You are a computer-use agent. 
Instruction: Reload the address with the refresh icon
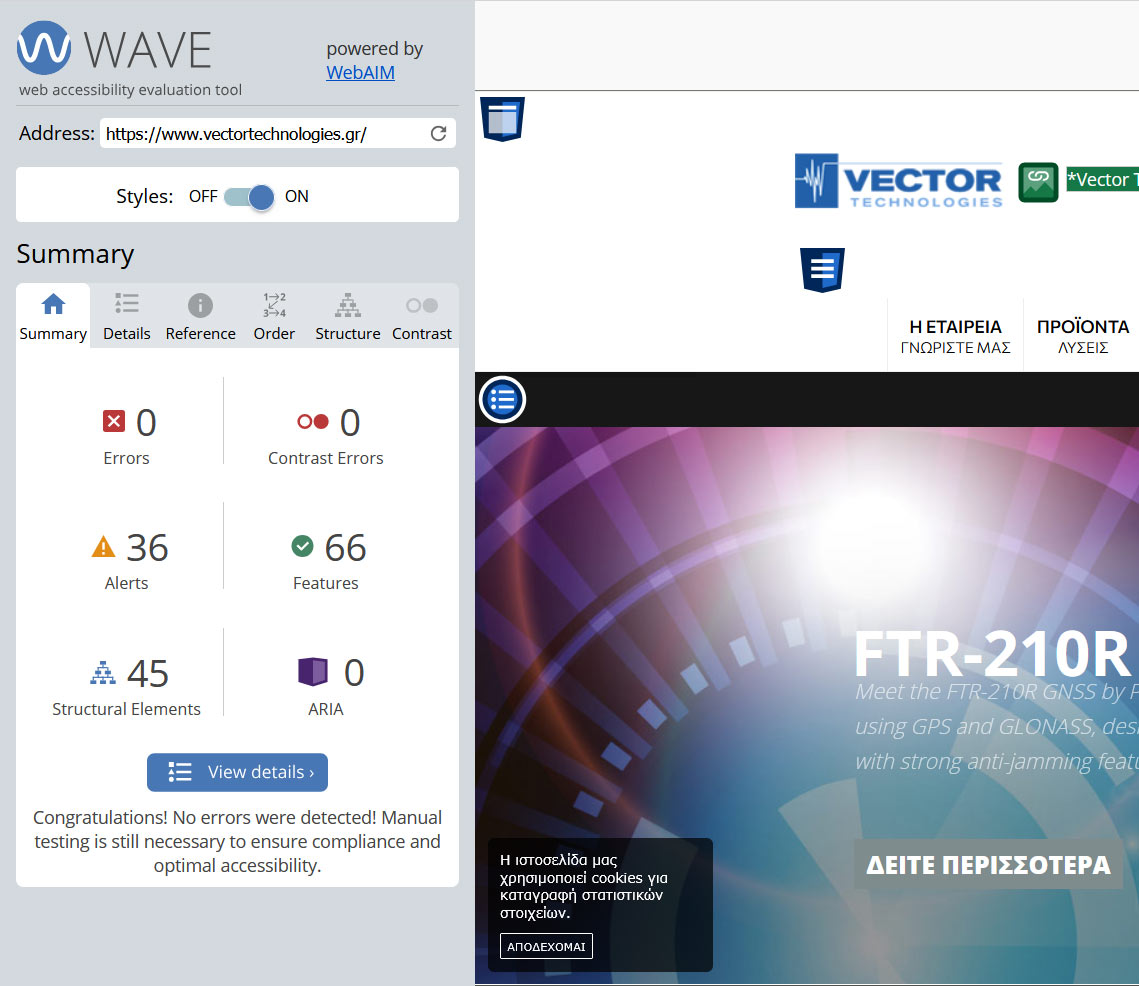pos(438,134)
